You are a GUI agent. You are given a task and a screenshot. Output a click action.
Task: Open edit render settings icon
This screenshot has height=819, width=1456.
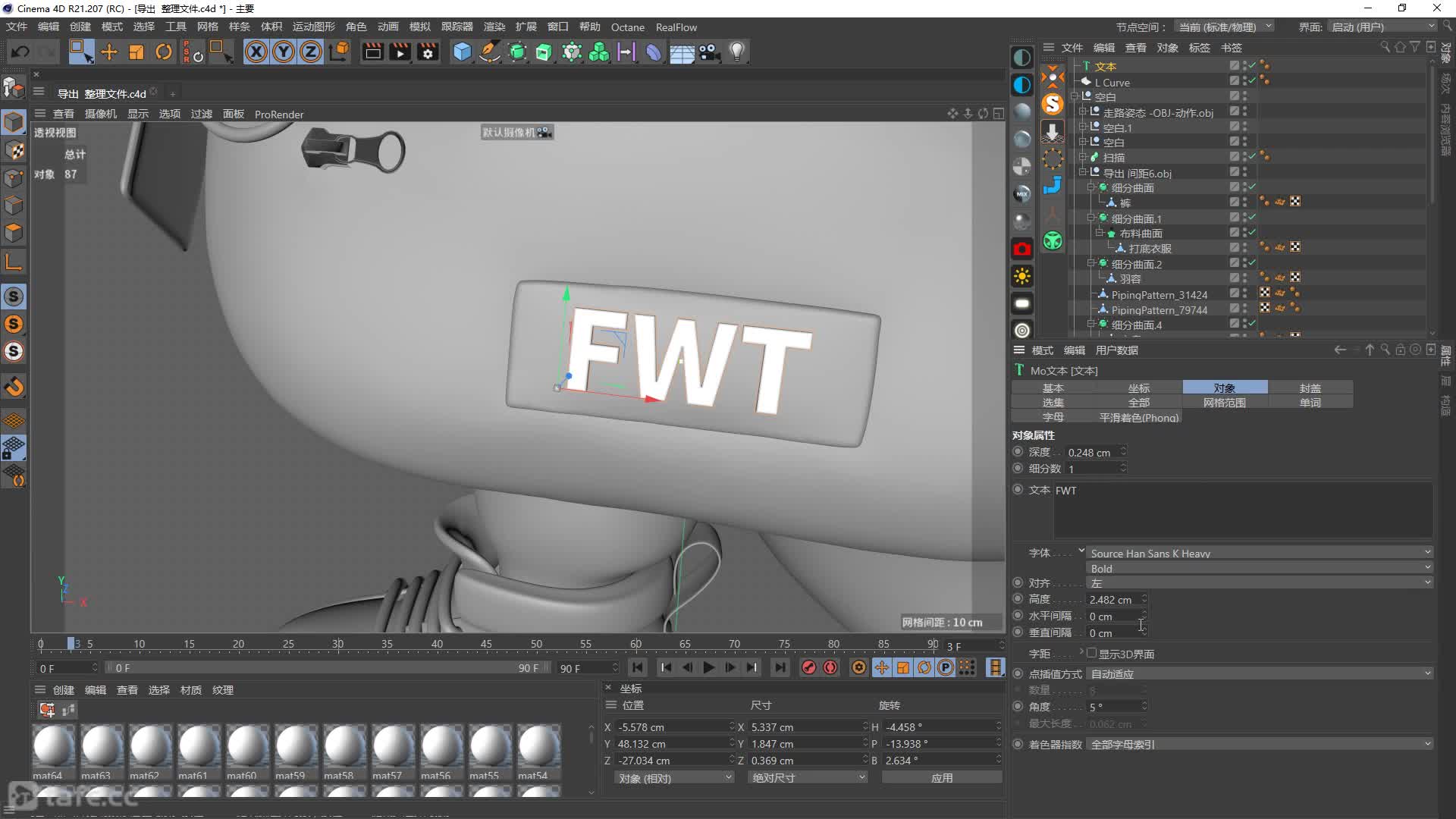click(x=428, y=52)
